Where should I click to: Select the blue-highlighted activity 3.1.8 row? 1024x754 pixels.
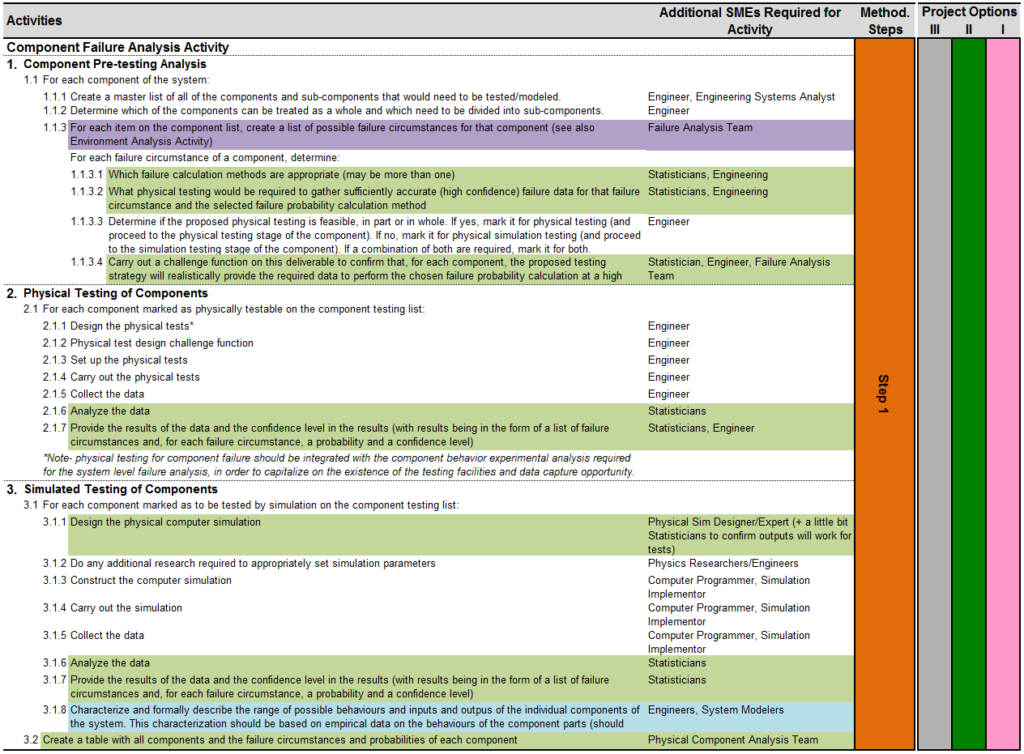coord(350,716)
